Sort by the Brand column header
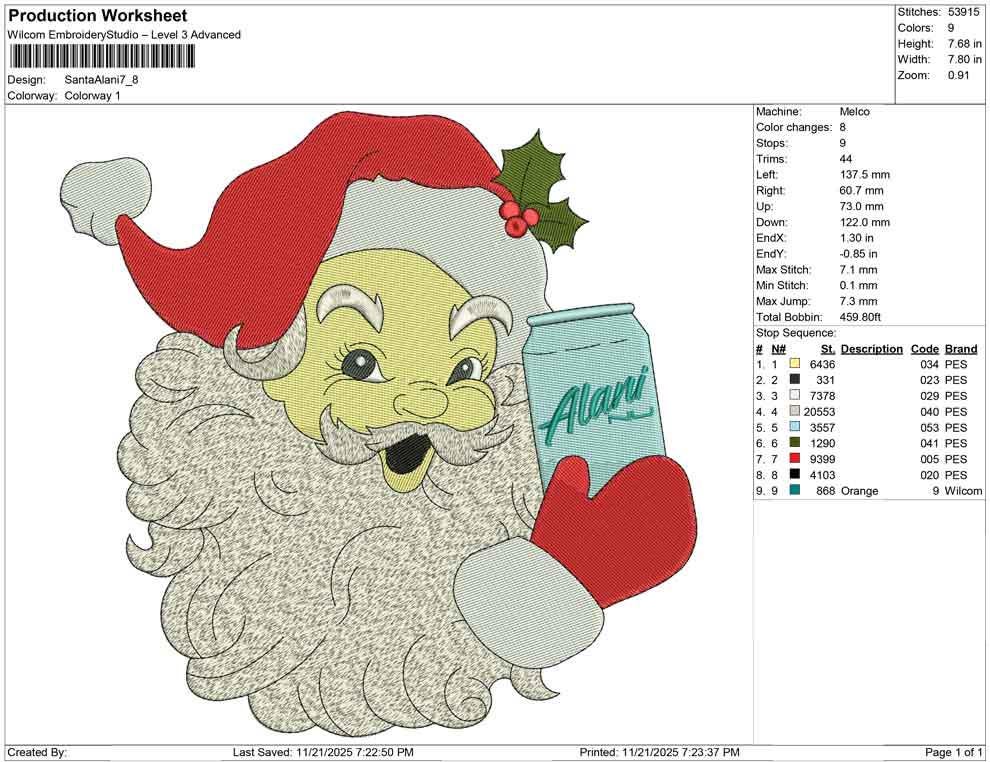990x762 pixels. coord(961,348)
